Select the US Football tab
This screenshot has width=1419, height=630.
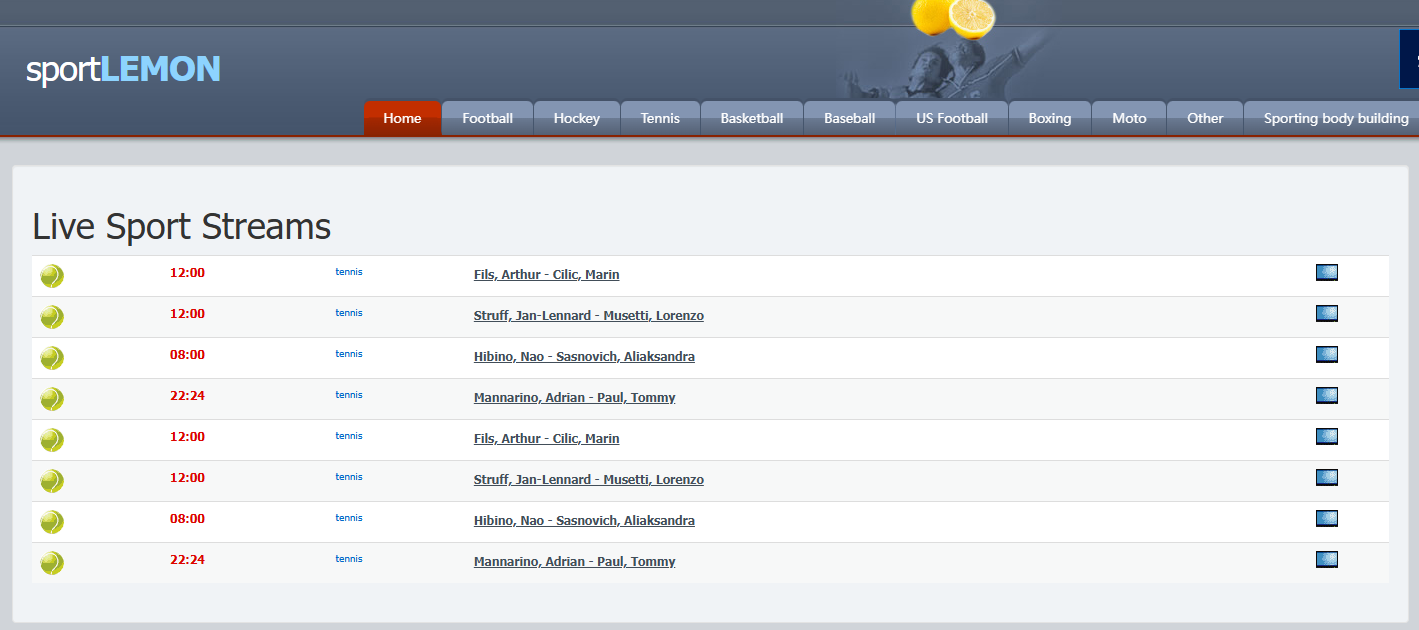951,118
